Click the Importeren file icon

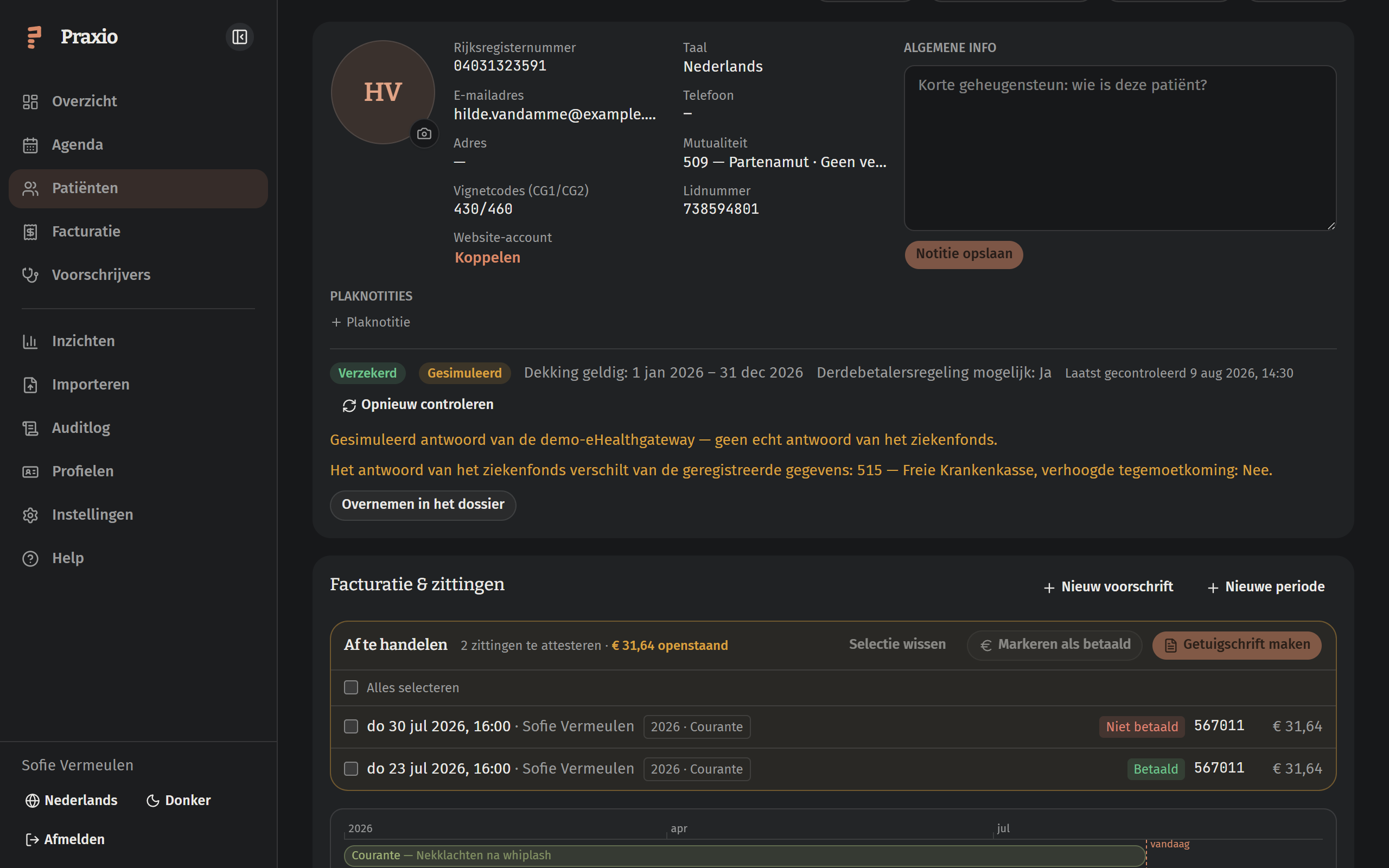click(30, 385)
